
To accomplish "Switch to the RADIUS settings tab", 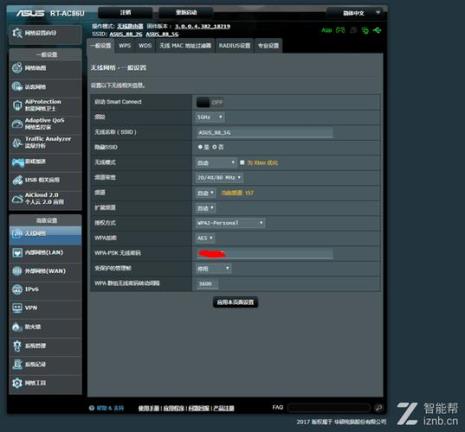I will [235, 46].
